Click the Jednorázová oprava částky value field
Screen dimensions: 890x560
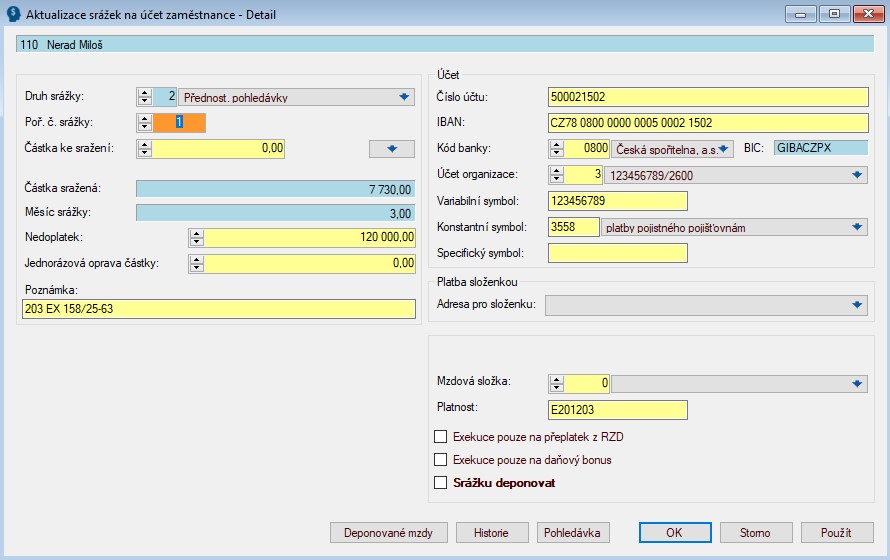[x=310, y=263]
